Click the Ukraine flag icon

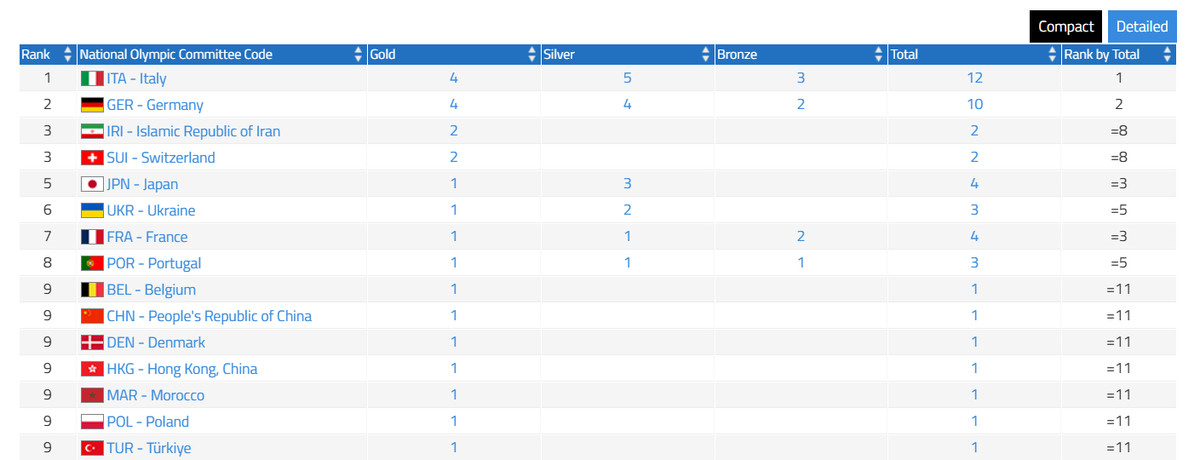tap(92, 210)
